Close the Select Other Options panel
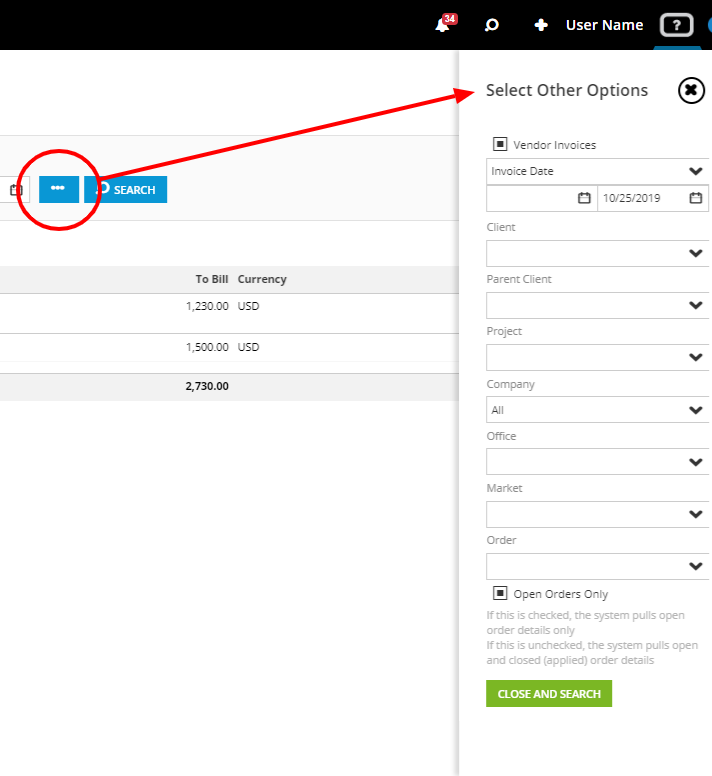712x776 pixels. (x=691, y=91)
